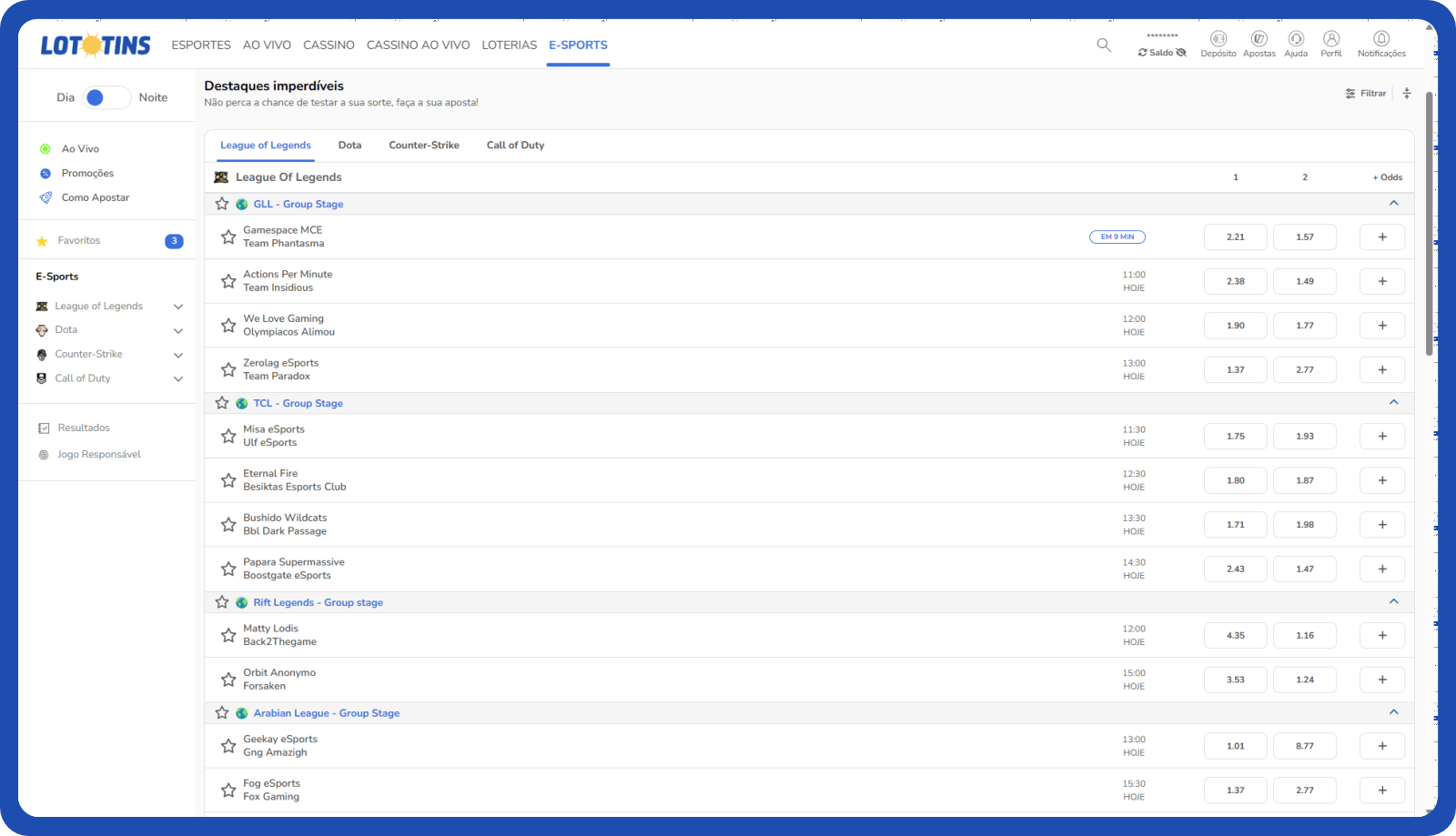Expand the Counter-Strike sidebar chevron
This screenshot has width=1456, height=836.
pos(178,355)
